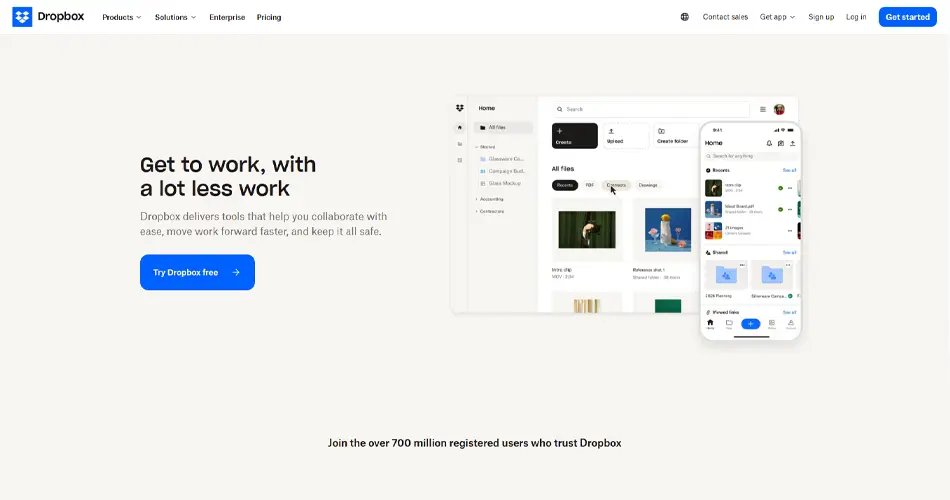The image size is (950, 500).
Task: Open the hamburger menu beside the mockup avatar
Action: (x=763, y=109)
